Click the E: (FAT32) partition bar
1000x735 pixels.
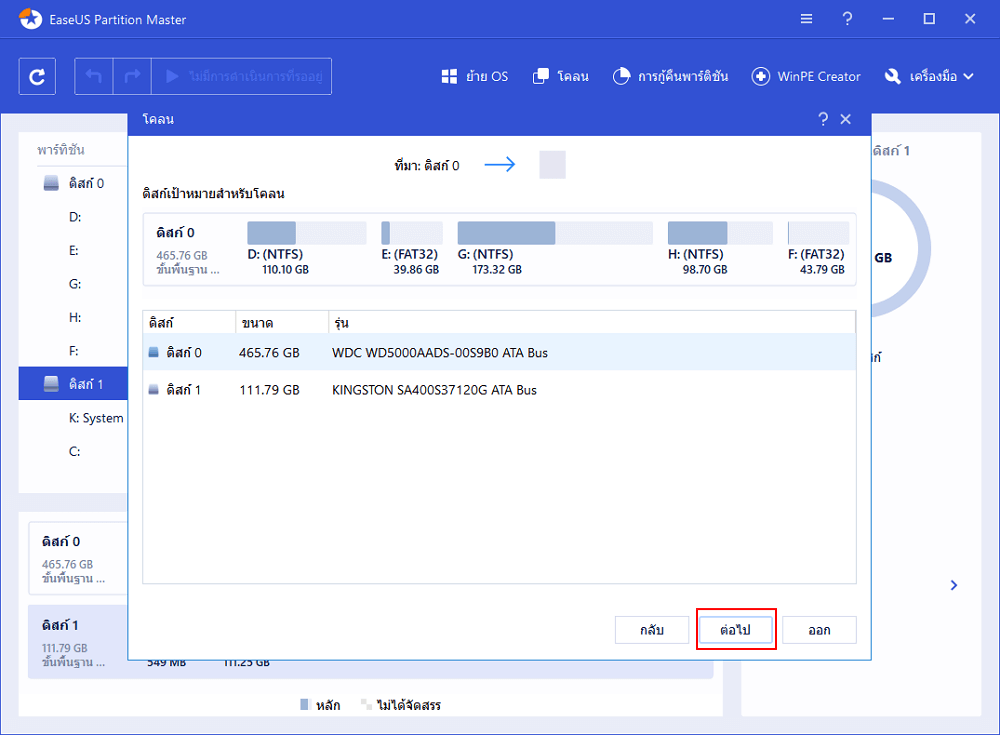[412, 233]
